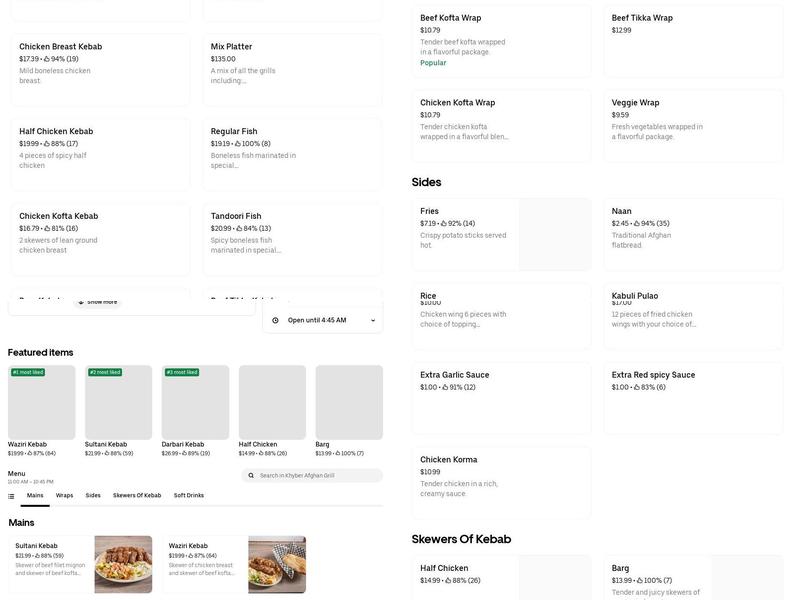The width and height of the screenshot is (800, 600).
Task: Click the thumbs-up icon on Half Chicken Kebab
Action: click(46, 144)
